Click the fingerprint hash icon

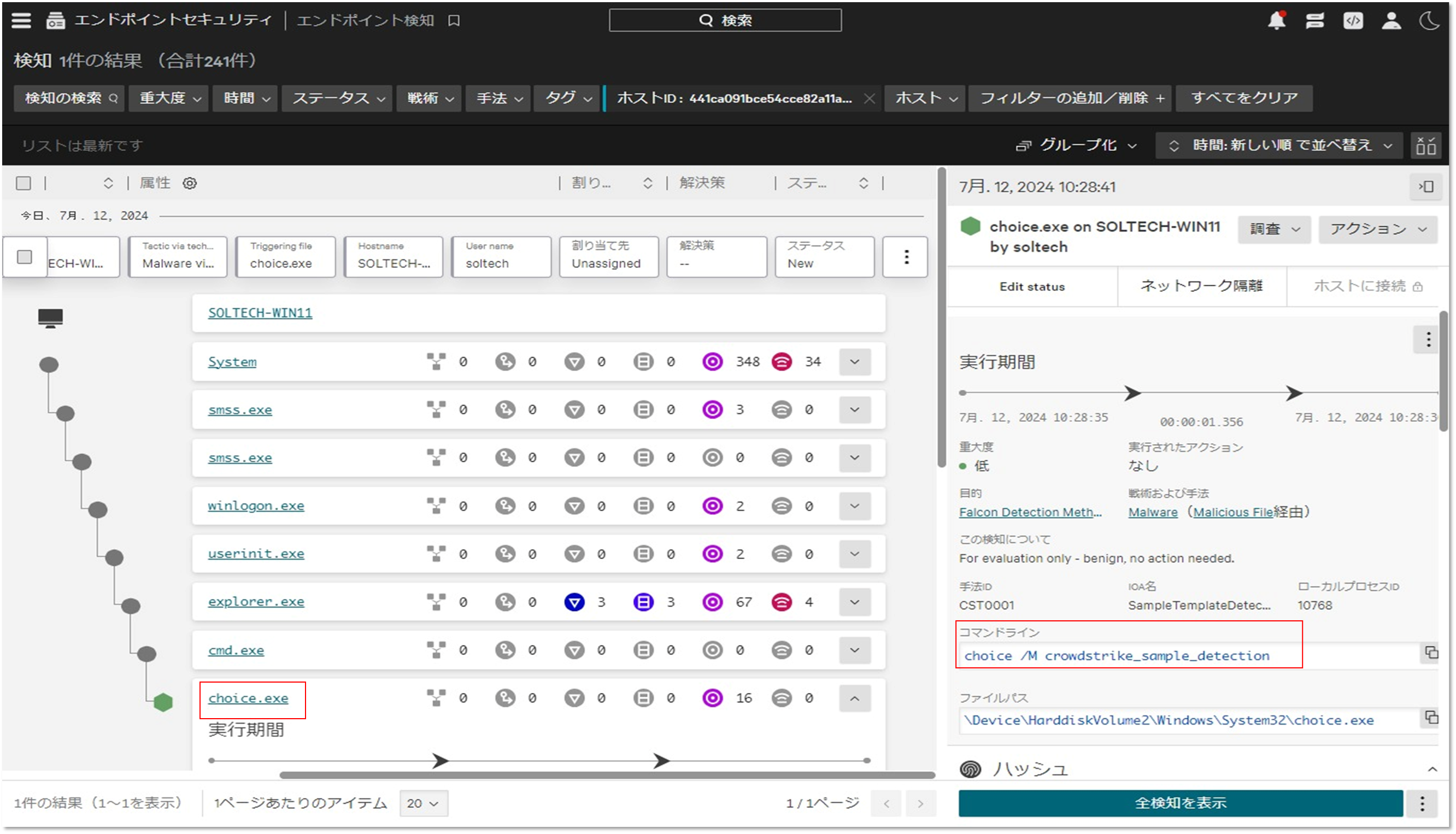(970, 769)
